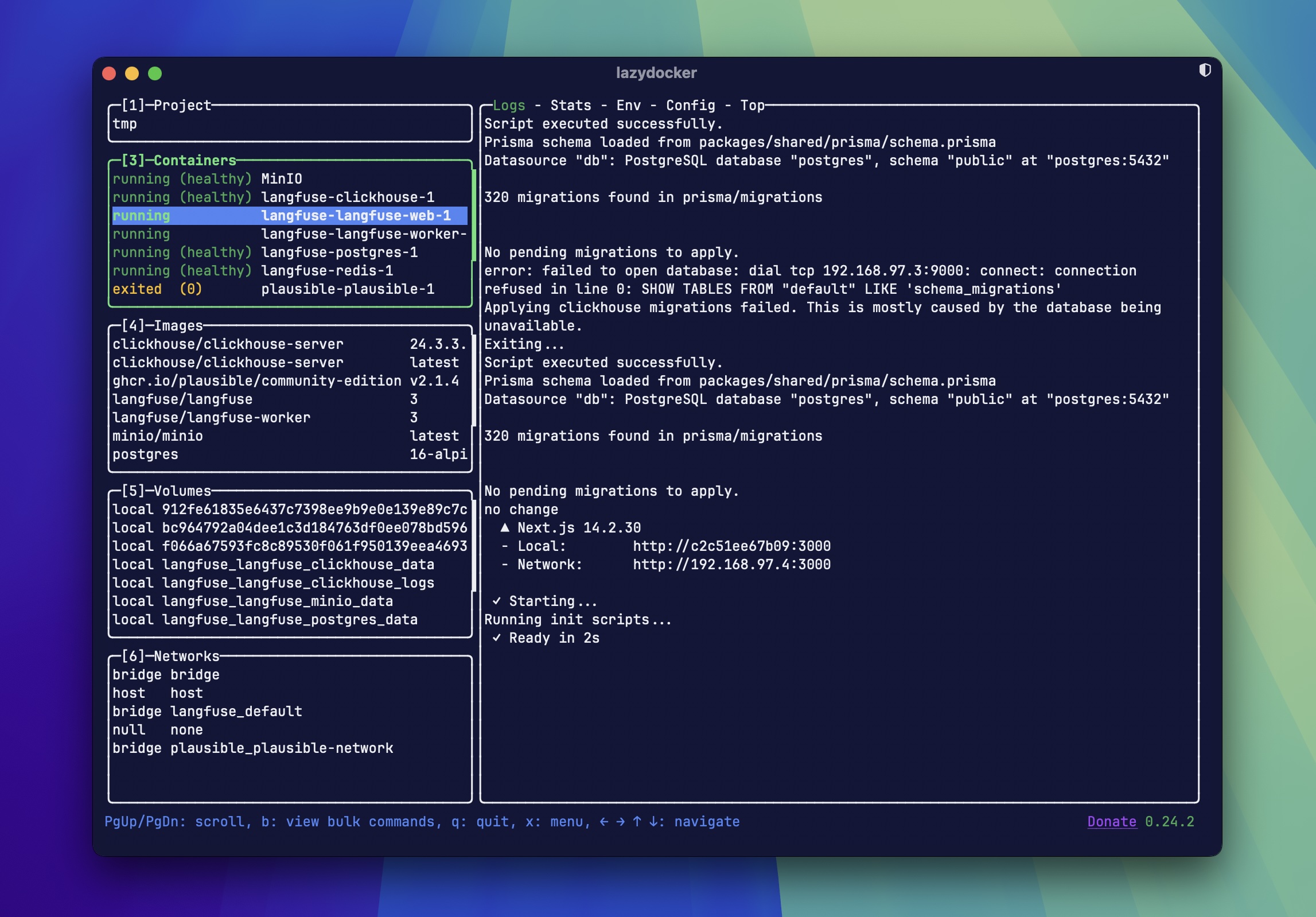Open the Config tab
The height and width of the screenshot is (917, 1316).
(690, 105)
